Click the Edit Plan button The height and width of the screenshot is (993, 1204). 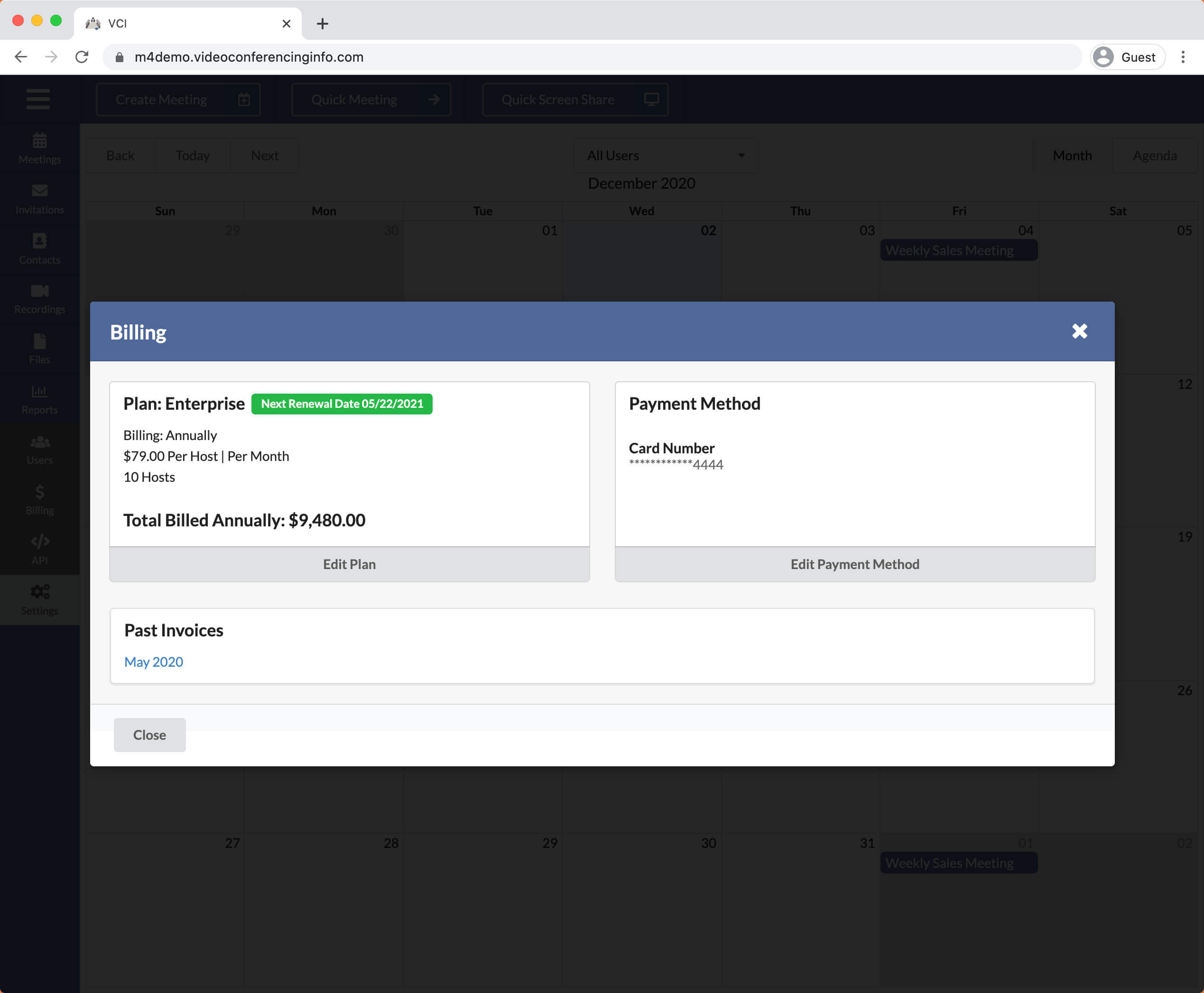349,564
